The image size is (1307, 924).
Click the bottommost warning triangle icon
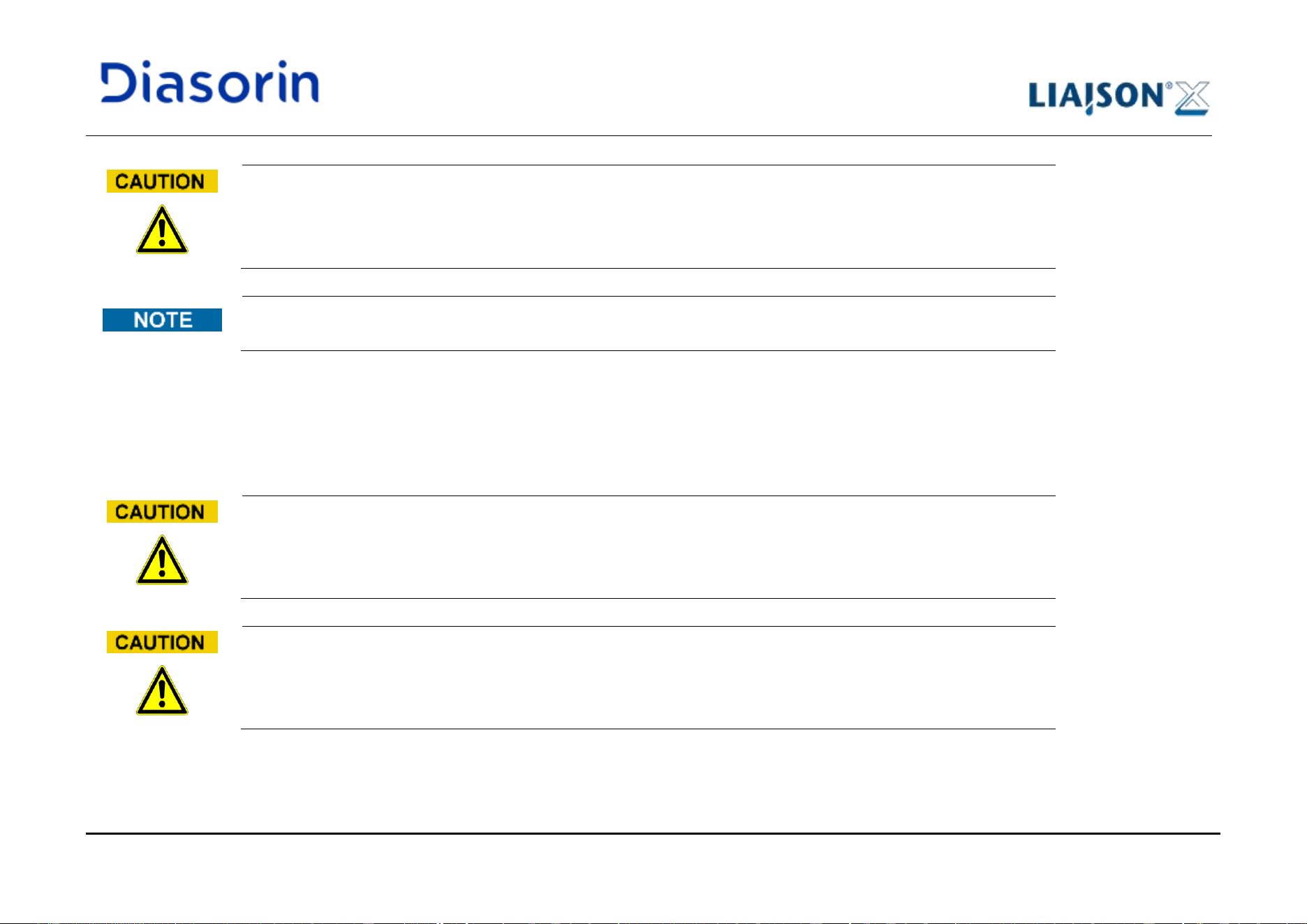click(162, 691)
